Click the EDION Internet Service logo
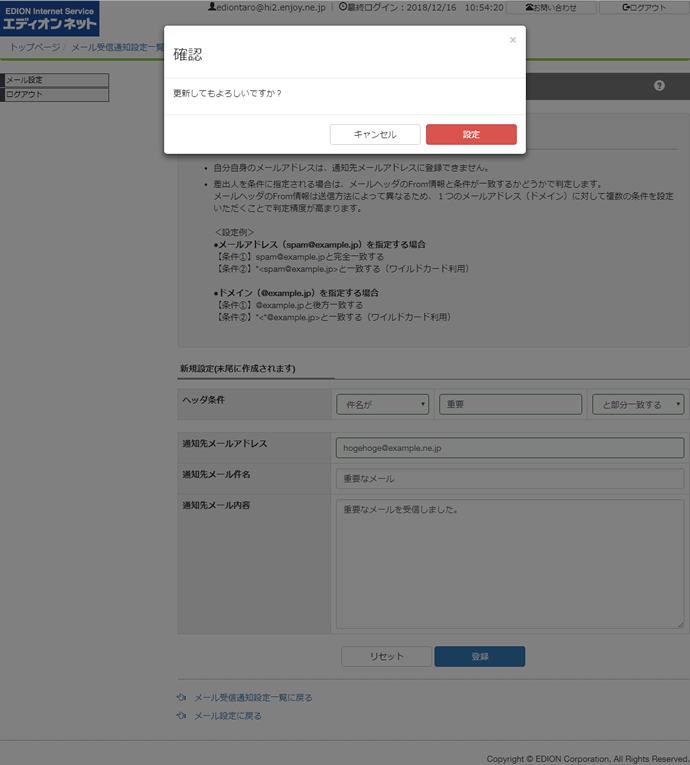Image resolution: width=690 pixels, height=765 pixels. click(50, 18)
